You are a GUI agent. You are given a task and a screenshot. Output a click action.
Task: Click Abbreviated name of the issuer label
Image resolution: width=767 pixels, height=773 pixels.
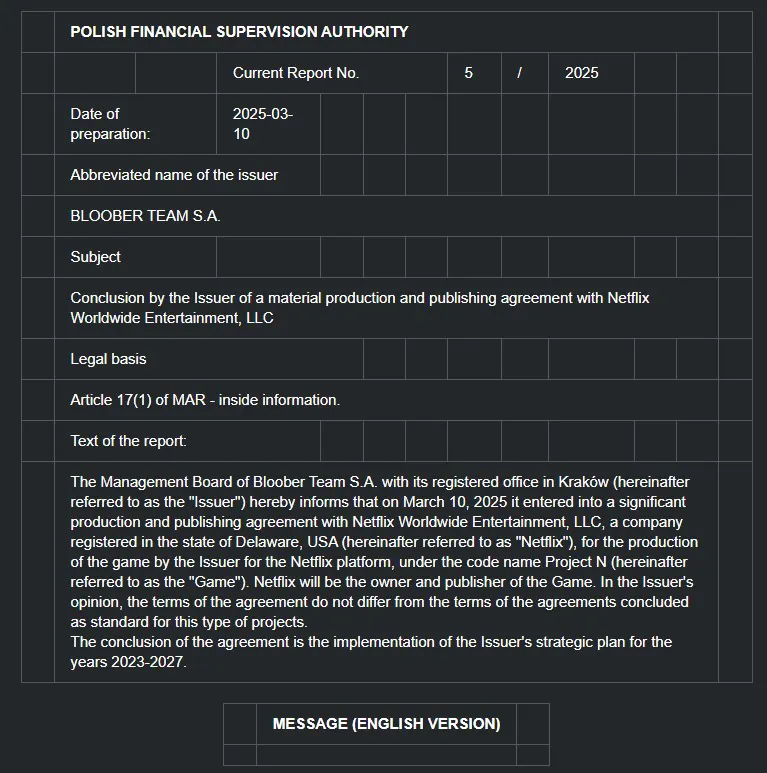click(x=174, y=175)
